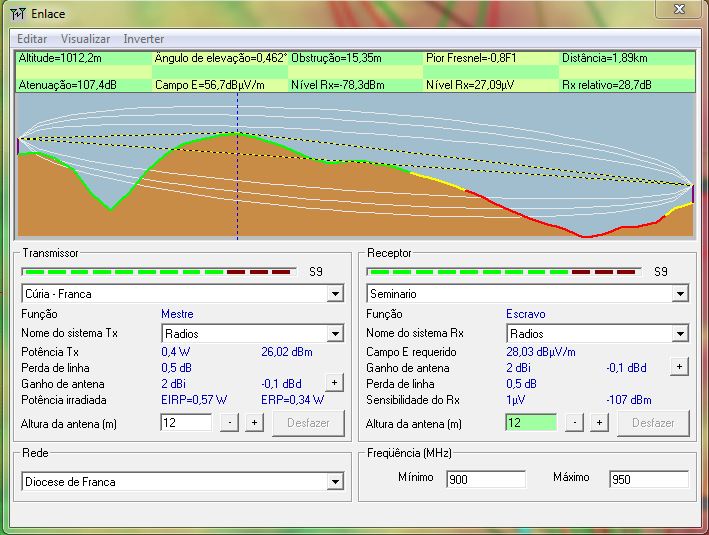
Task: Expand the Diocese de Franca network dropdown
Action: pyautogui.click(x=335, y=482)
